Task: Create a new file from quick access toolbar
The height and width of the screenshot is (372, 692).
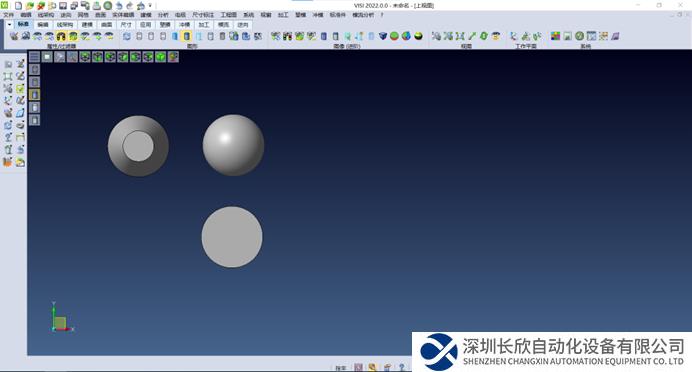Action: 19,6
